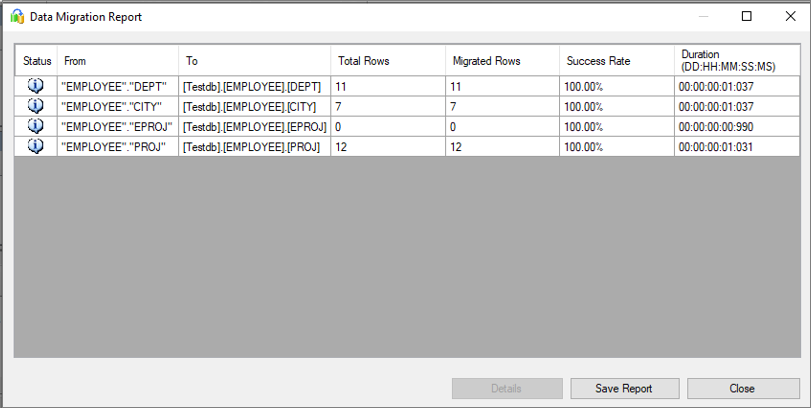811x408 pixels.
Task: Click the Success Rate column header
Action: point(616,61)
